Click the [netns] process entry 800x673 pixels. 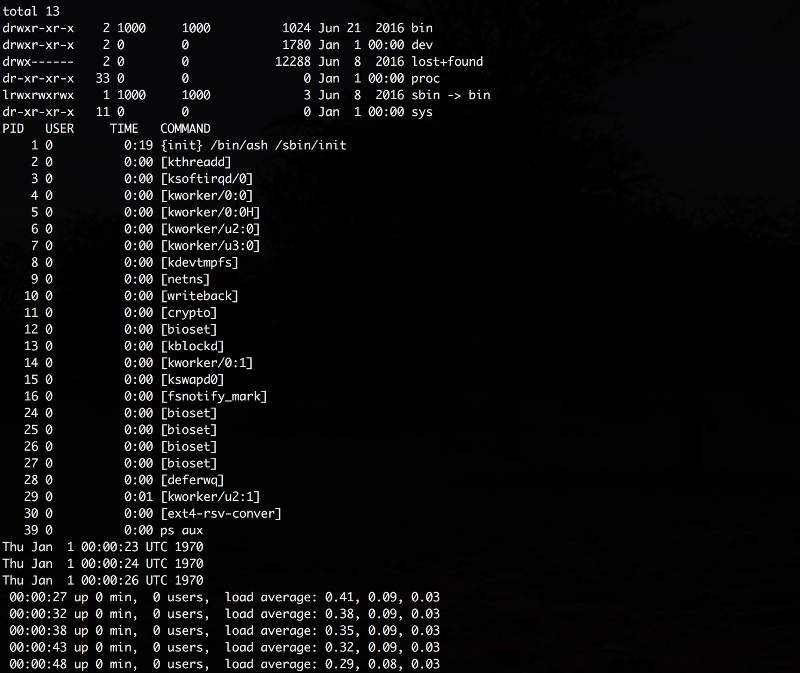pyautogui.click(x=185, y=279)
